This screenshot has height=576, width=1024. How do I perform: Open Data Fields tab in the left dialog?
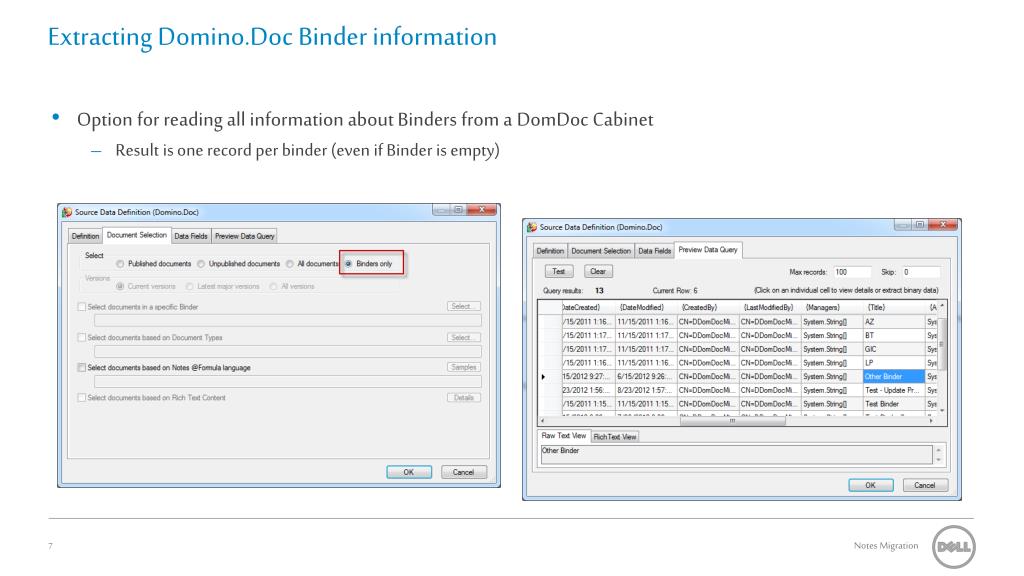point(191,236)
